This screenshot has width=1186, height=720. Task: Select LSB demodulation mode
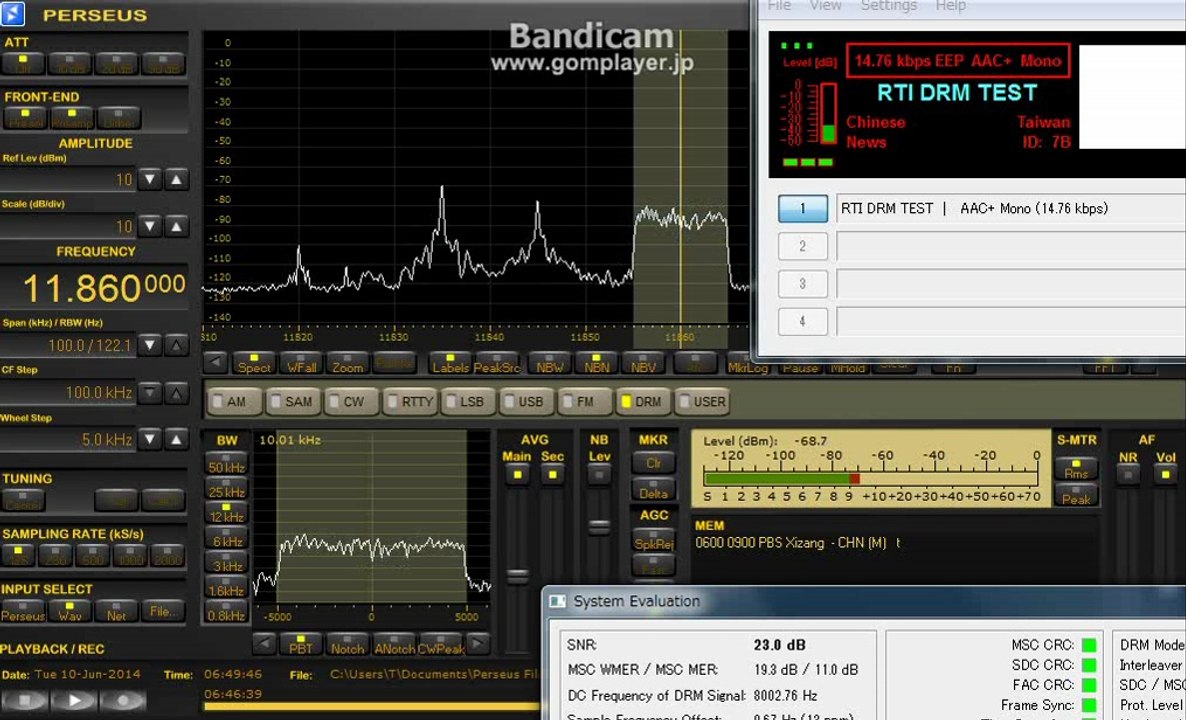tap(468, 402)
